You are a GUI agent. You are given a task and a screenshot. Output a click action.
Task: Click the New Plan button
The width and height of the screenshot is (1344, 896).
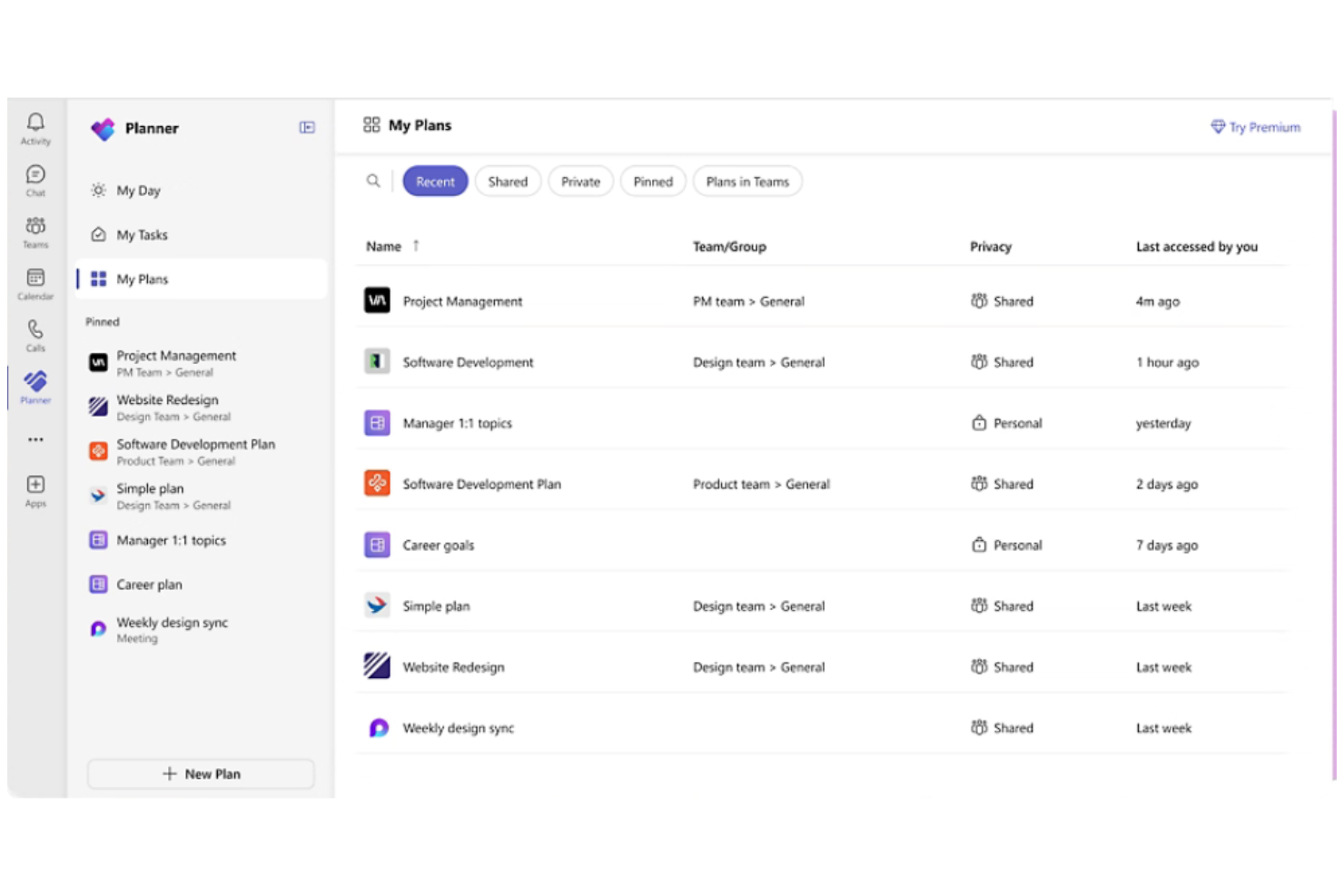click(200, 773)
